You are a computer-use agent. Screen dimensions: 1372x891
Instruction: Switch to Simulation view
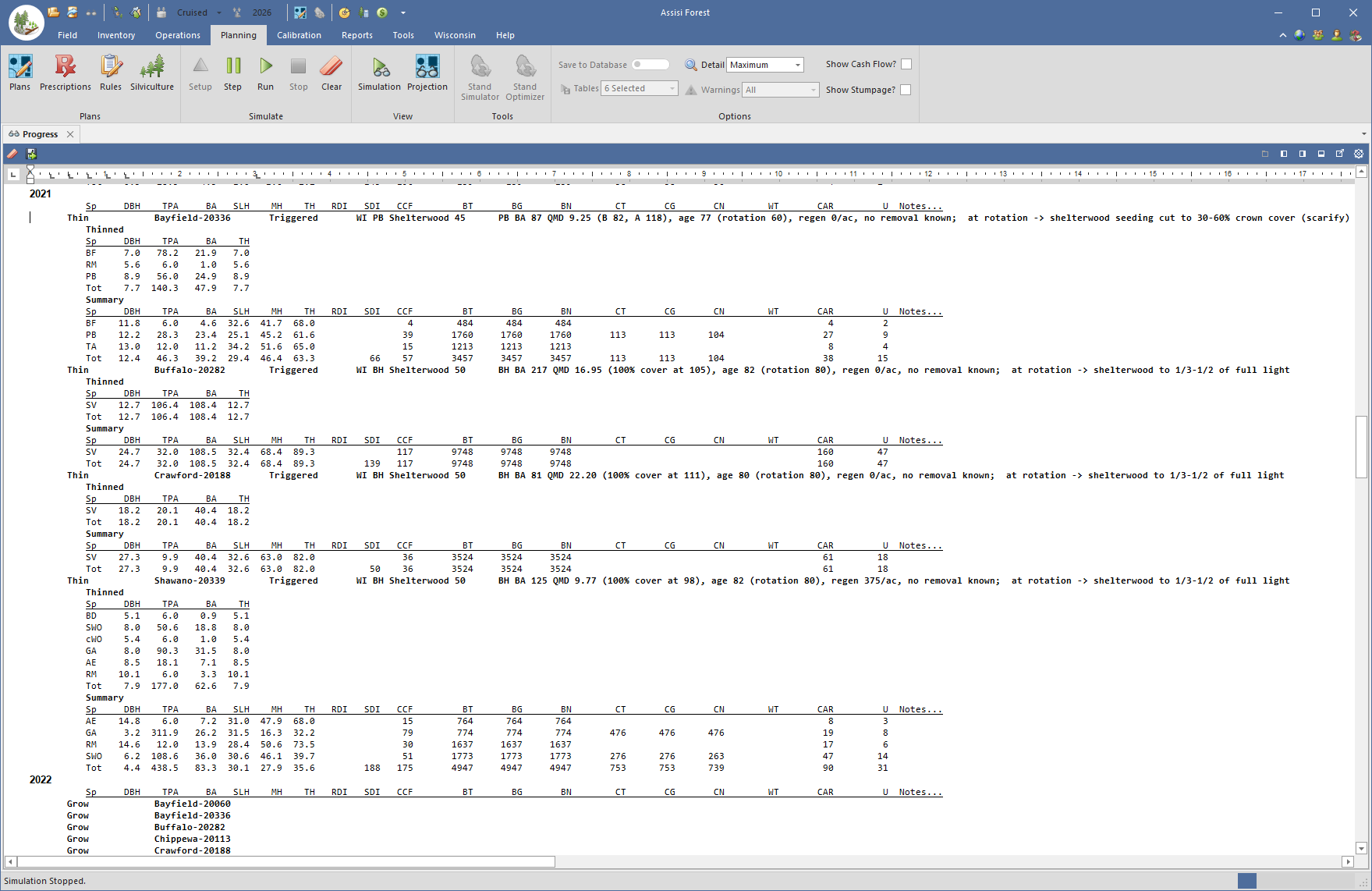379,73
